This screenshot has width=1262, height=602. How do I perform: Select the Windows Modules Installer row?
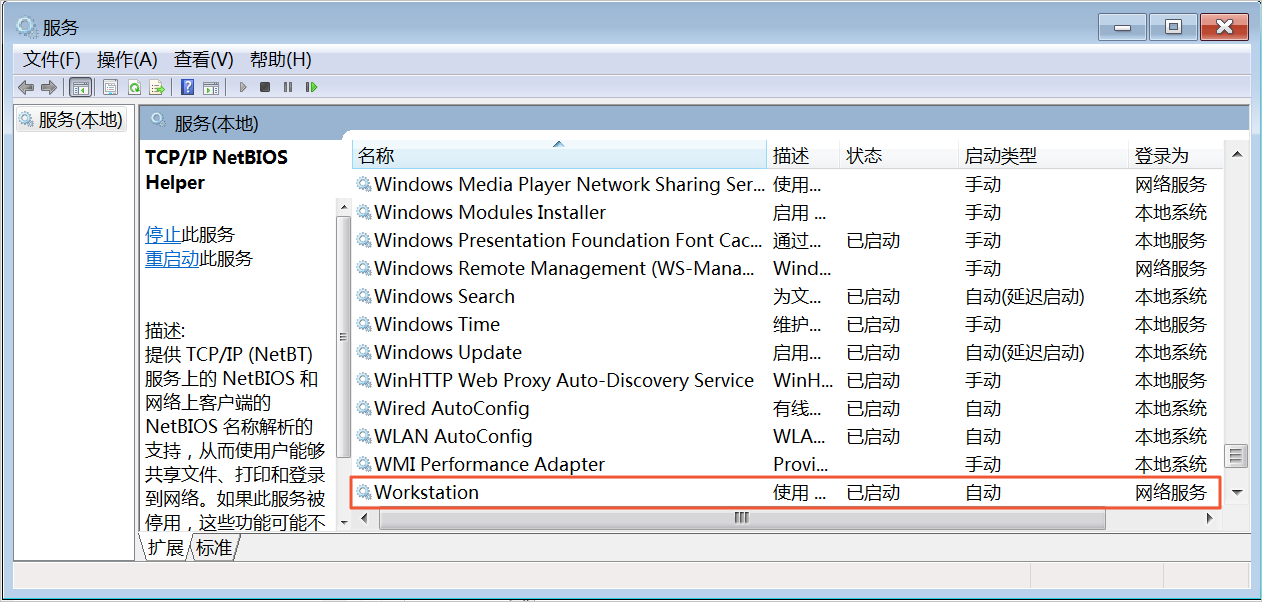tap(787, 212)
